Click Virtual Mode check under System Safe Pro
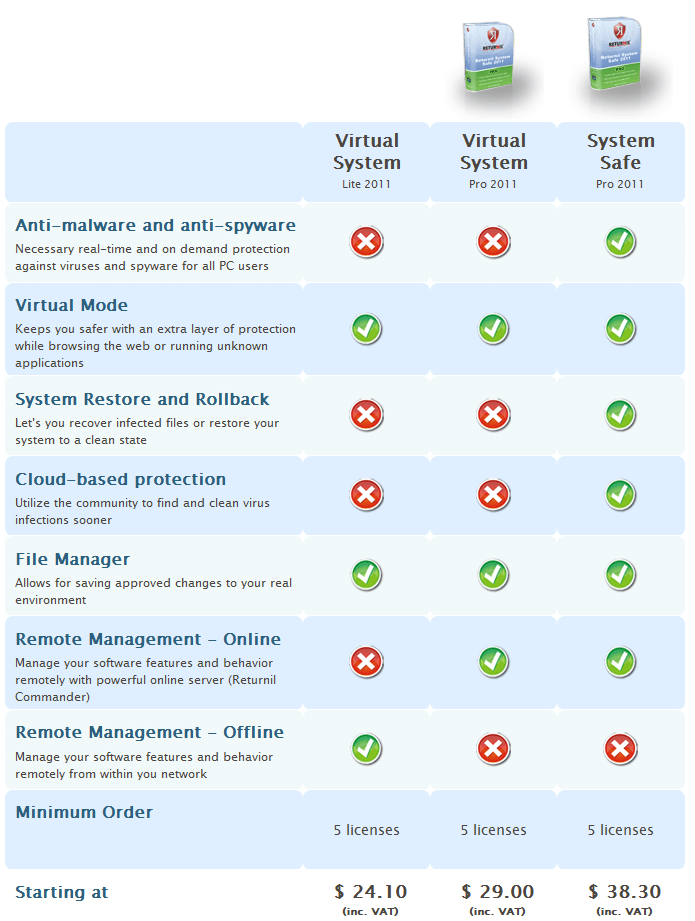 [x=620, y=329]
